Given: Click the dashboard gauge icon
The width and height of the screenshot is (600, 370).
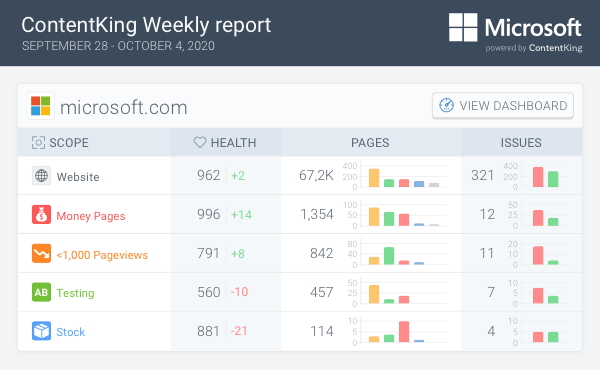Looking at the screenshot, I should point(446,105).
